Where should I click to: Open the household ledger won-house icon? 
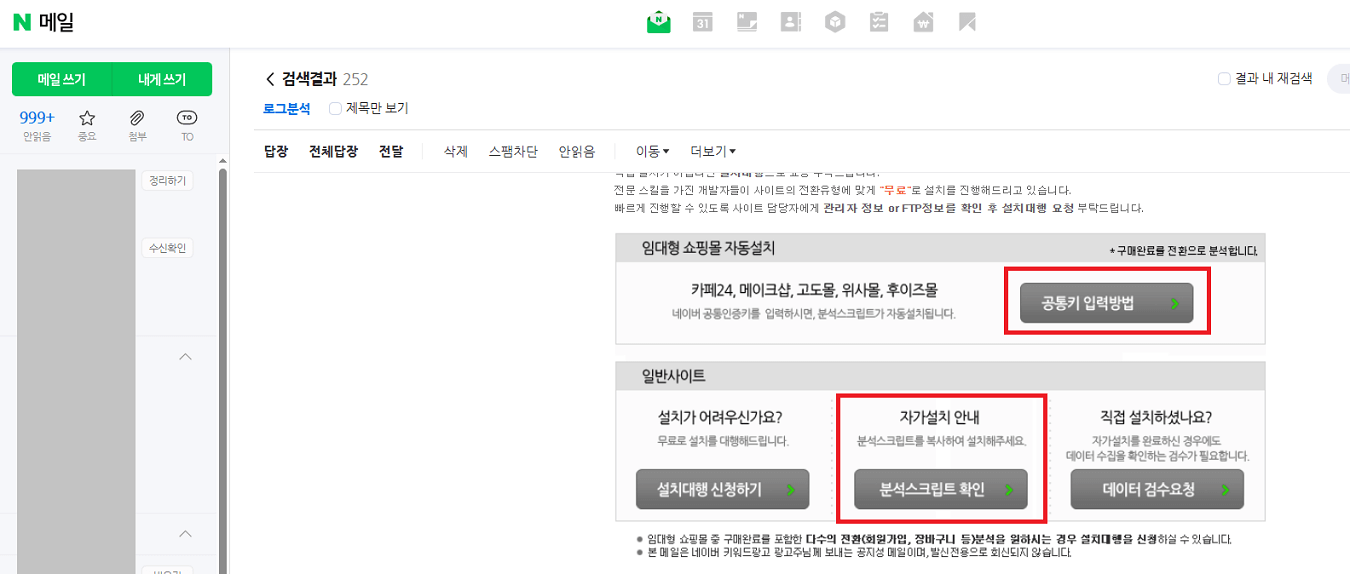click(923, 22)
